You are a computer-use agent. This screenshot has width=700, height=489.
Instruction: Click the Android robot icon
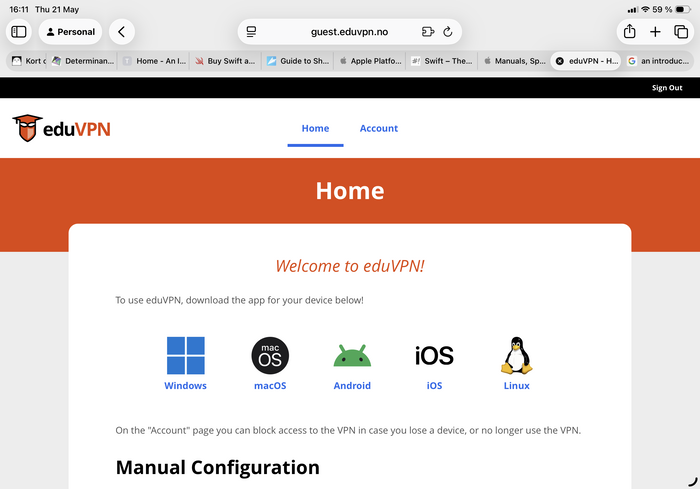(352, 356)
